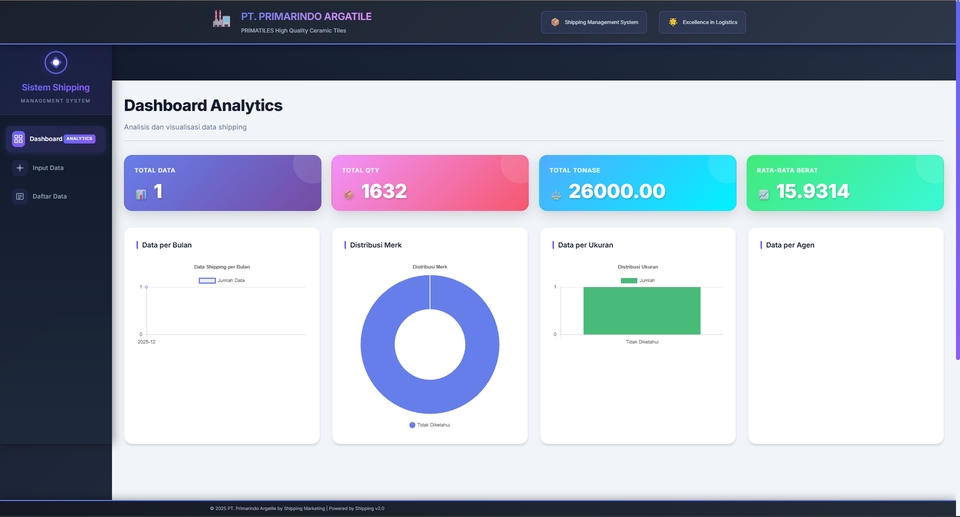Click the icon on Rata-Rata Berat card
The width and height of the screenshot is (960, 517).
click(x=764, y=194)
